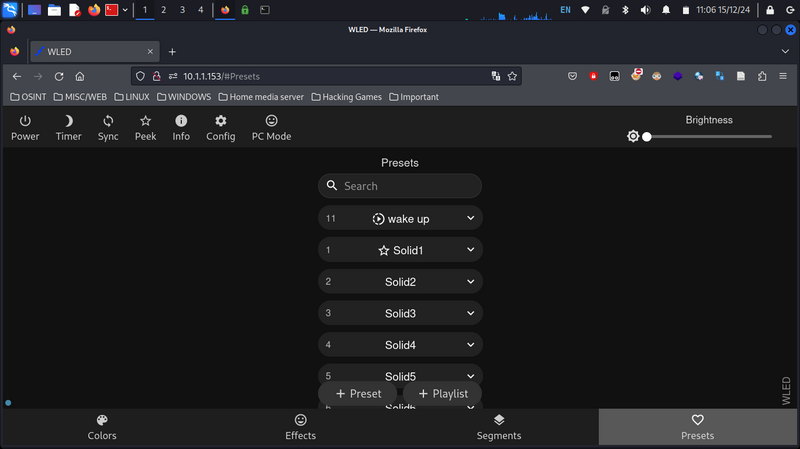The image size is (800, 449).
Task: Click the playlist icon beside wake up
Action: tap(378, 219)
